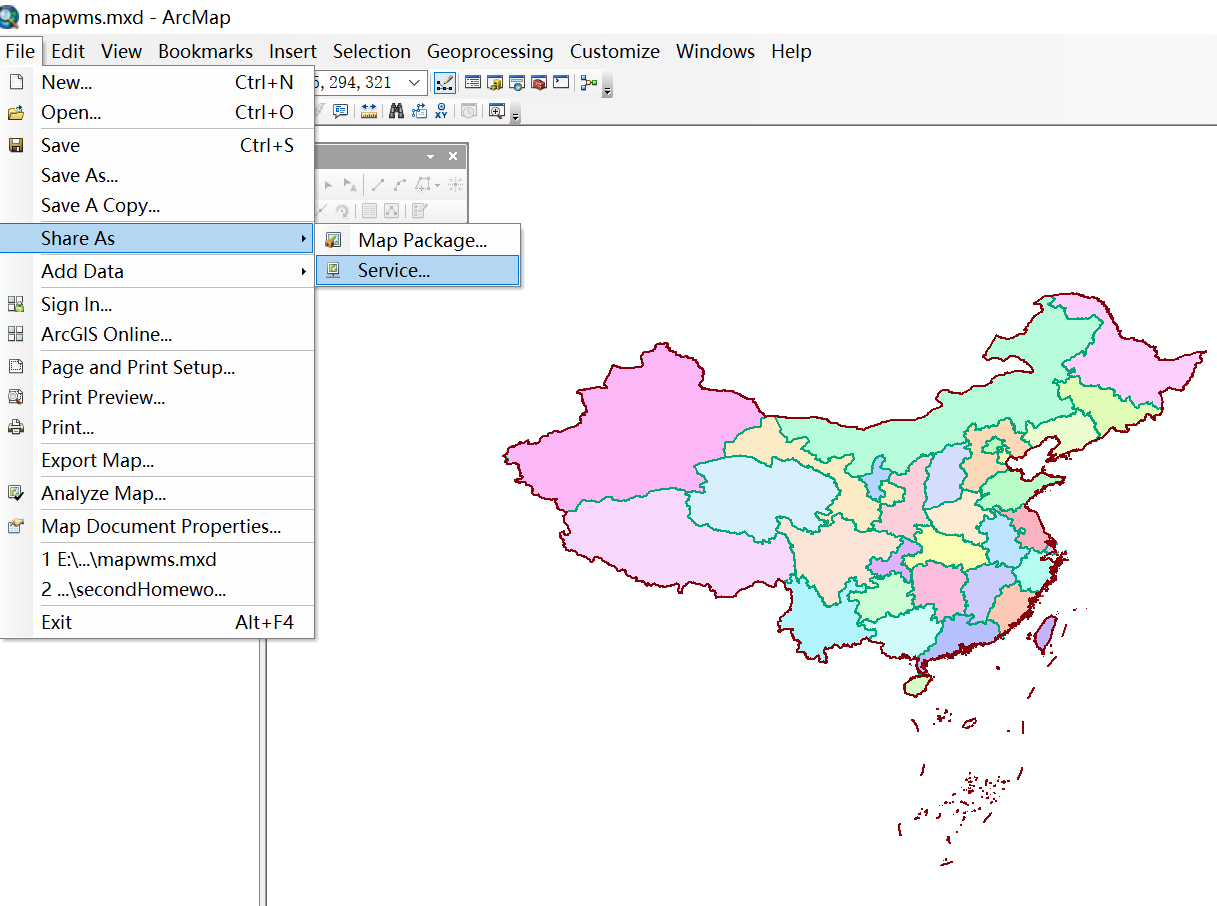The width and height of the screenshot is (1217, 906).
Task: Open recent file 2 secondHomewo...
Action: click(158, 589)
